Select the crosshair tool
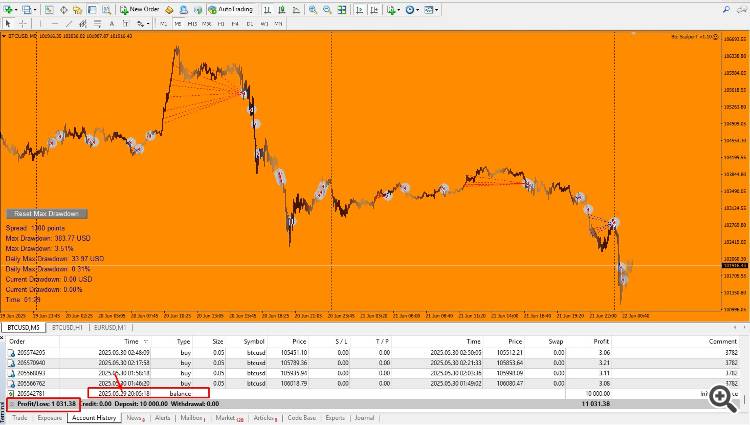 click(x=22, y=23)
